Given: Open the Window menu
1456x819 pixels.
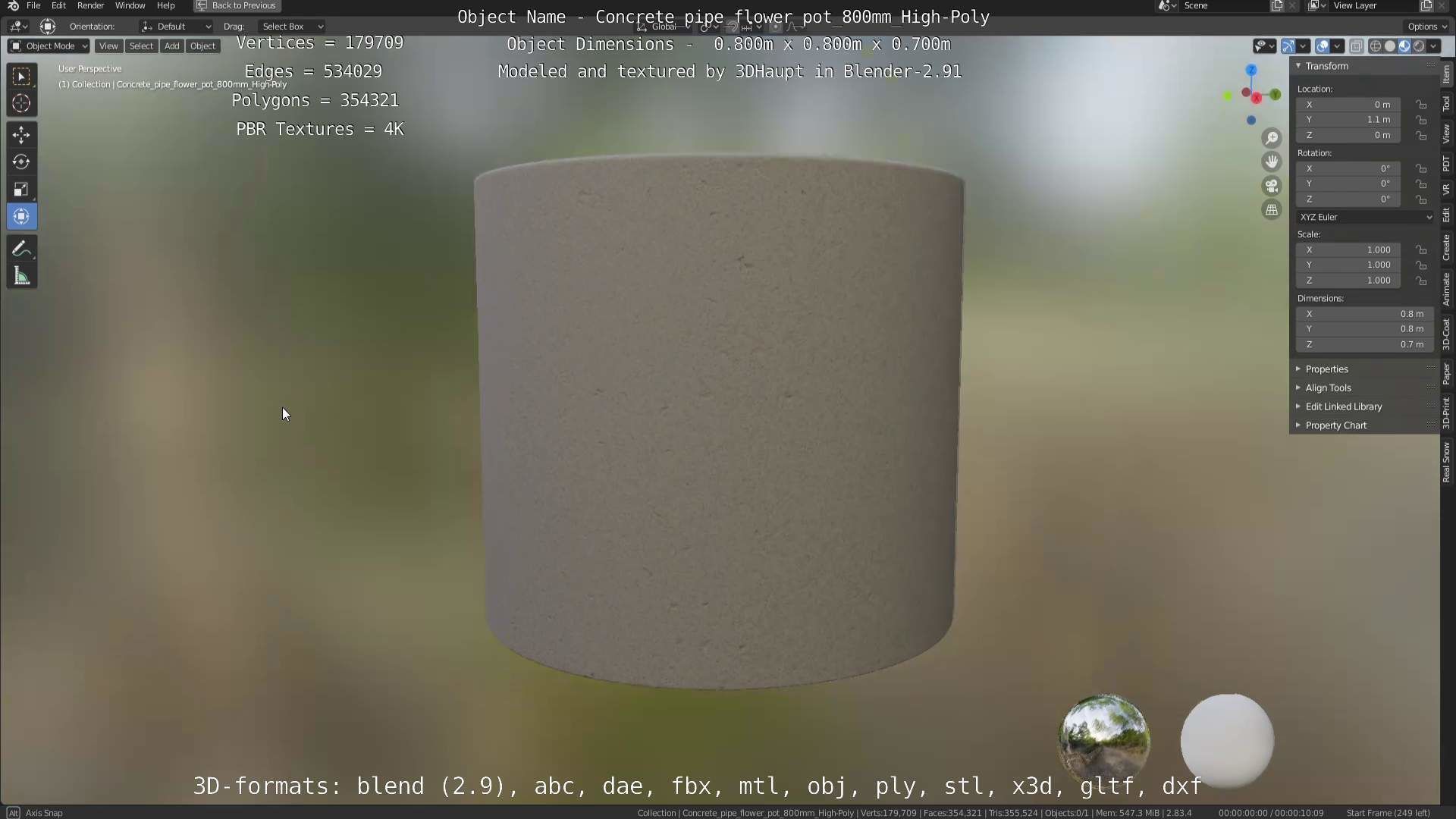Looking at the screenshot, I should pyautogui.click(x=130, y=5).
